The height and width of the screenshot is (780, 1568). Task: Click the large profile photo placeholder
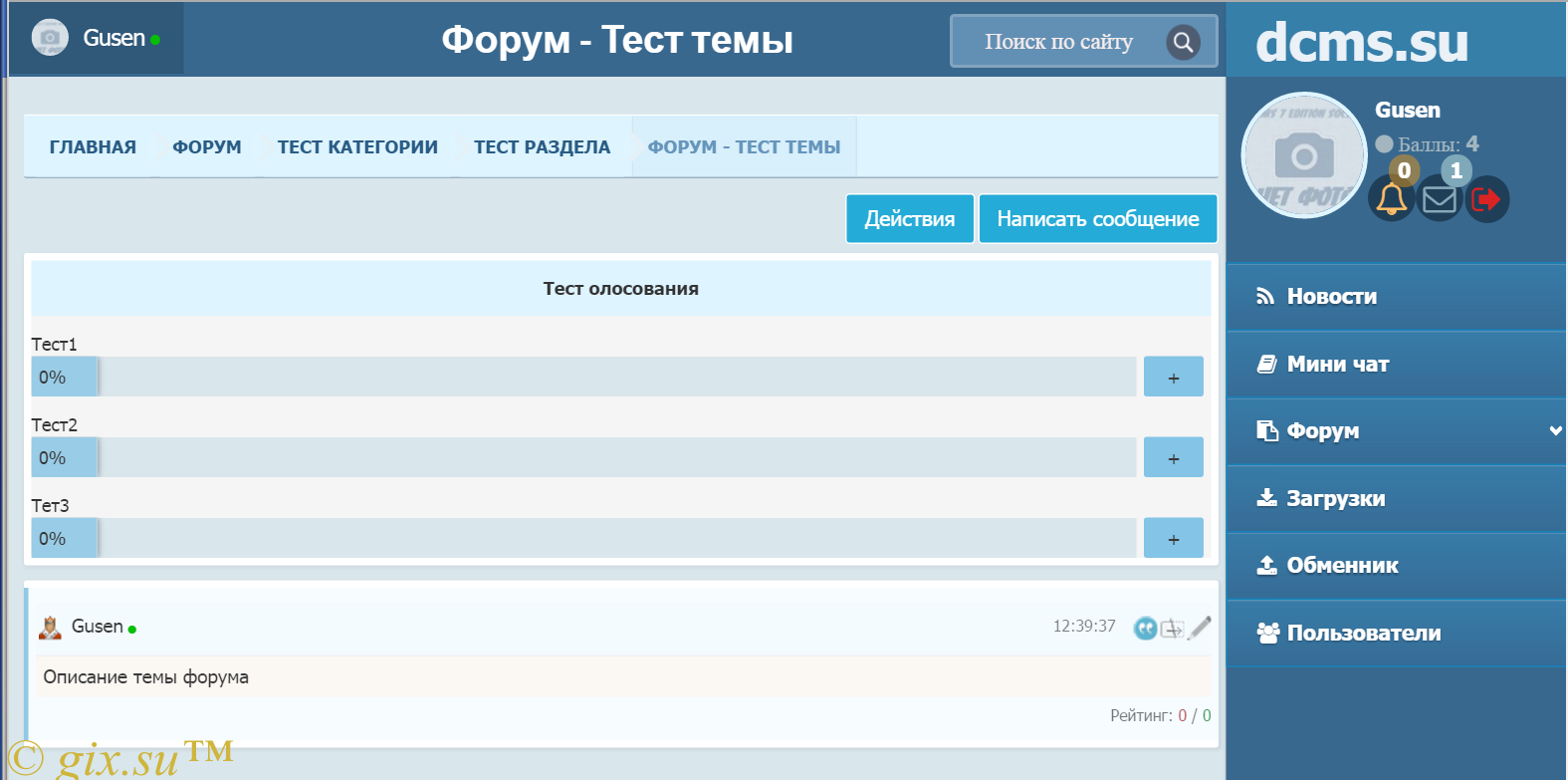pyautogui.click(x=1304, y=155)
